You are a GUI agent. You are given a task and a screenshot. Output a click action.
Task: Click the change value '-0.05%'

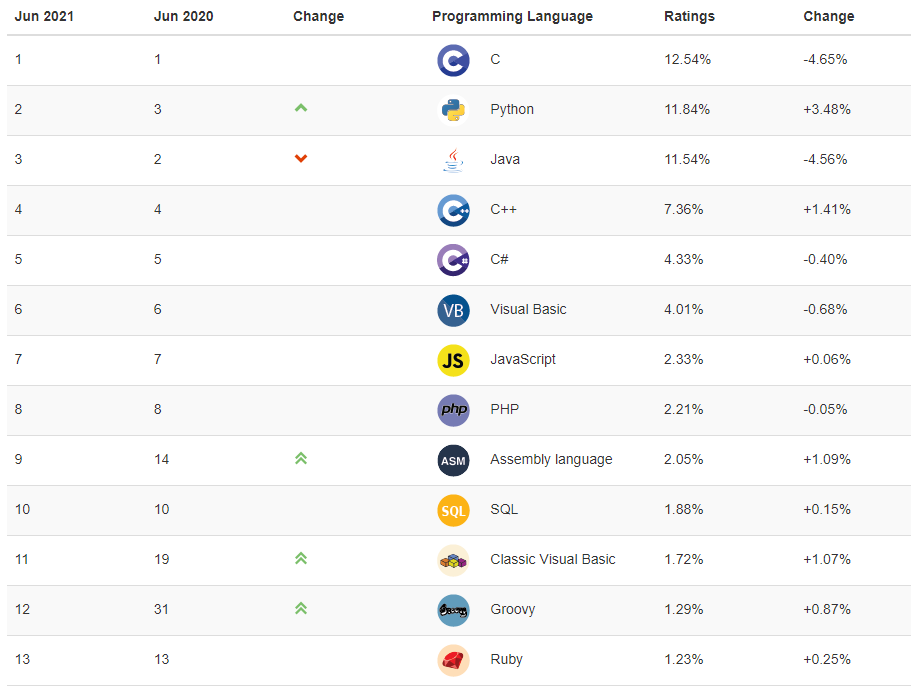tap(826, 409)
